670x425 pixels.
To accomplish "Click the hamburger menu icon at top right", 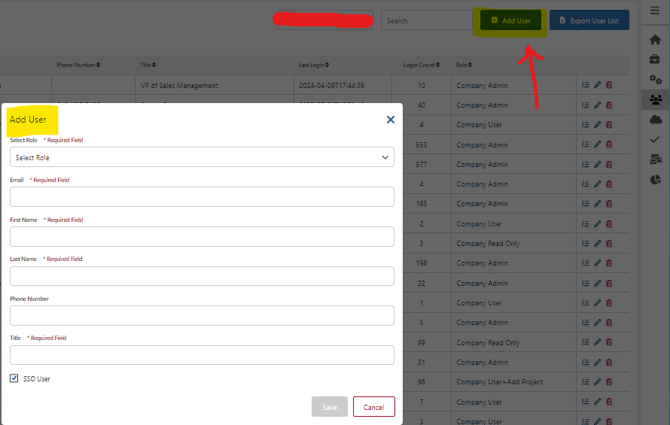I will pyautogui.click(x=655, y=10).
